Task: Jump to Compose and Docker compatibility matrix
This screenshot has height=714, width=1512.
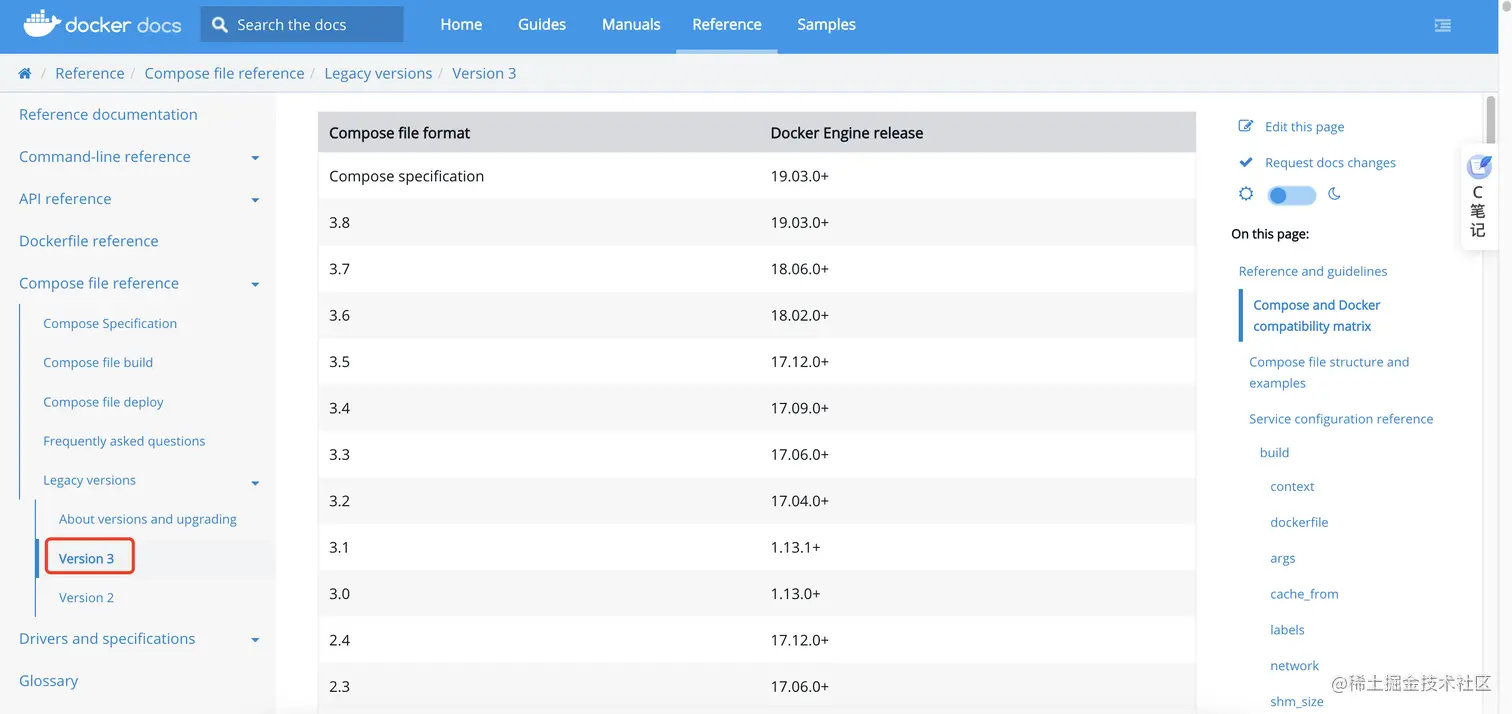Action: click(1316, 315)
